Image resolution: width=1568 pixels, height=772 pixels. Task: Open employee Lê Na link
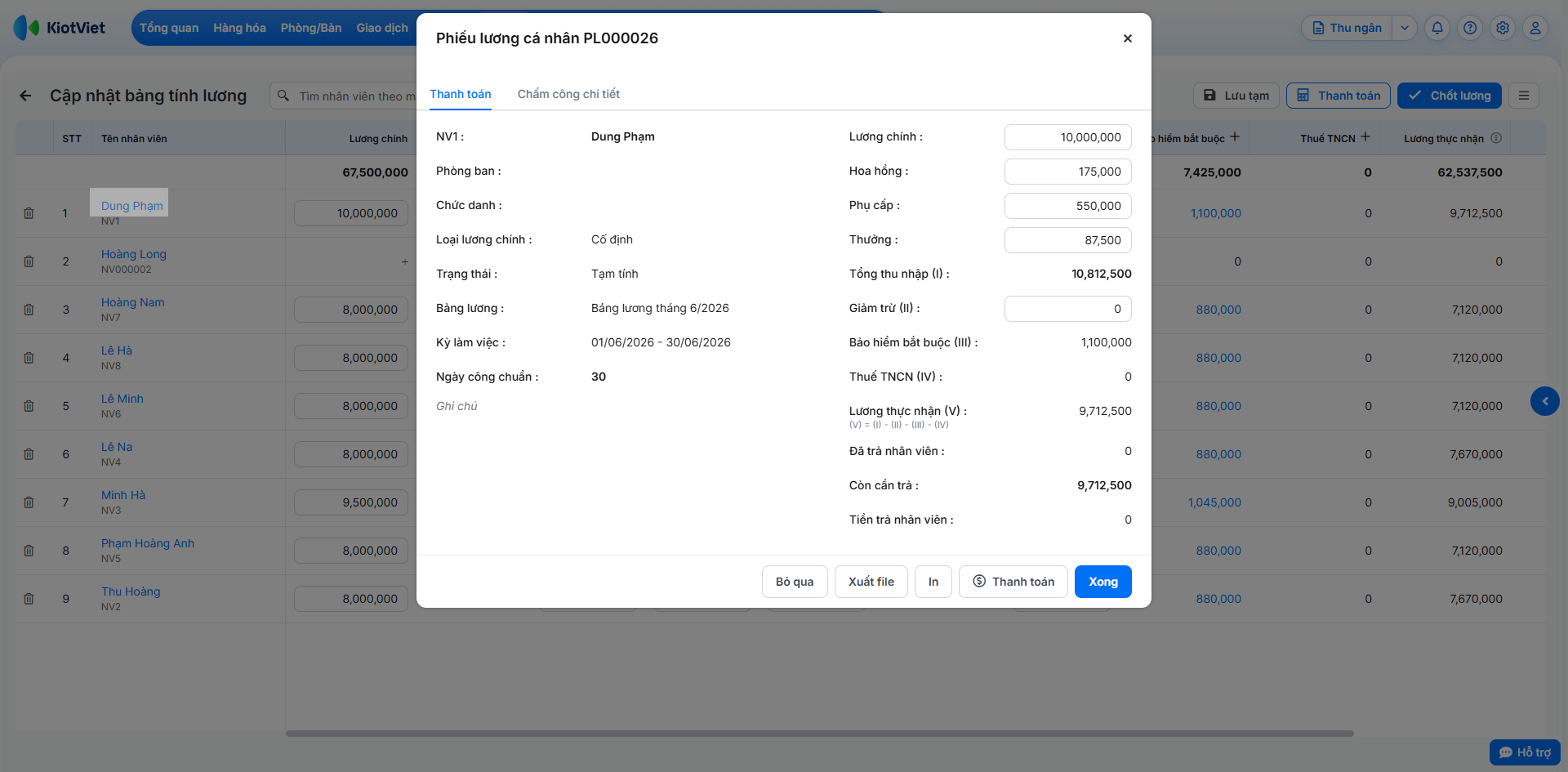point(117,447)
